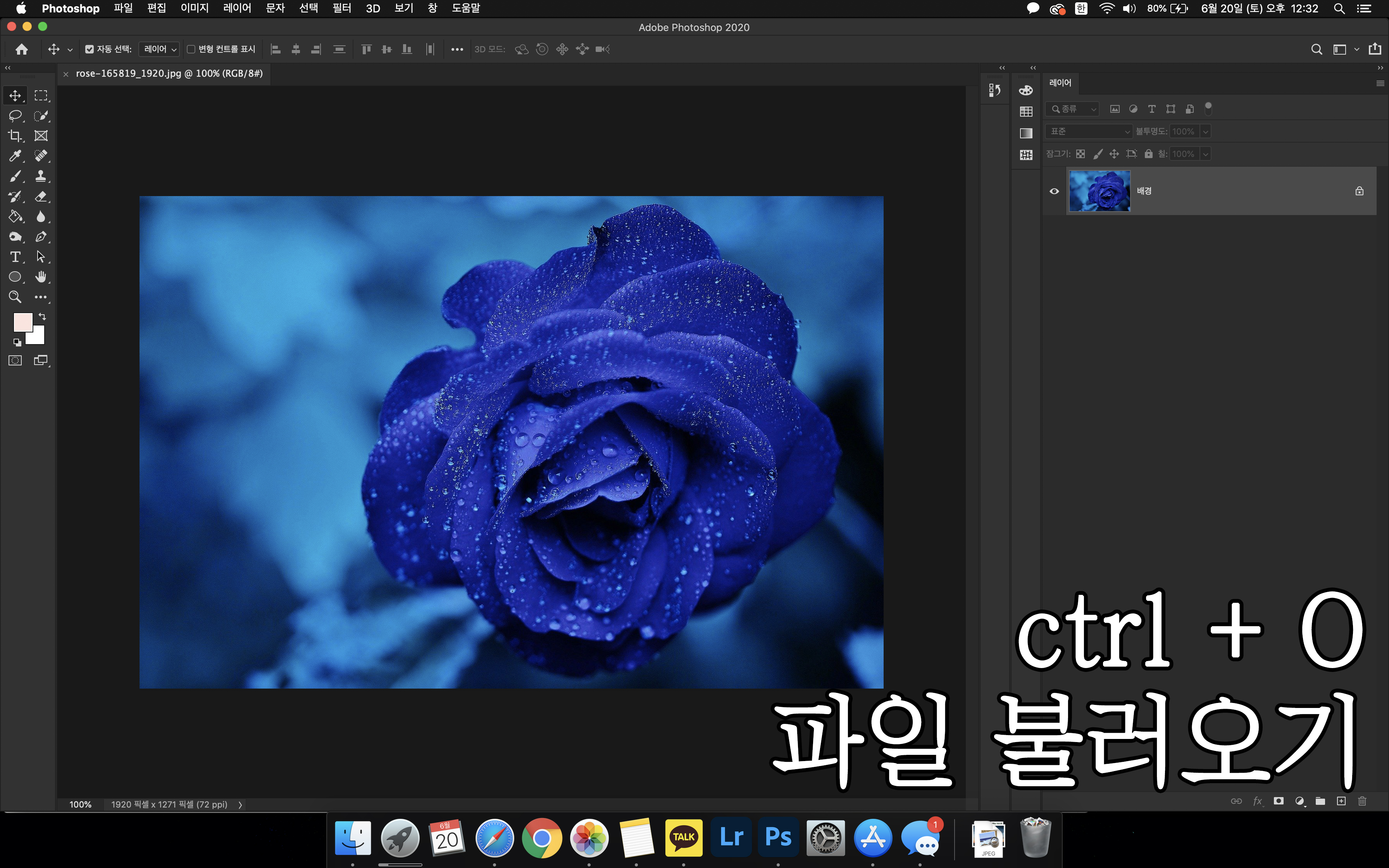1389x868 pixels.
Task: Click the create new layer icon
Action: click(x=1341, y=801)
